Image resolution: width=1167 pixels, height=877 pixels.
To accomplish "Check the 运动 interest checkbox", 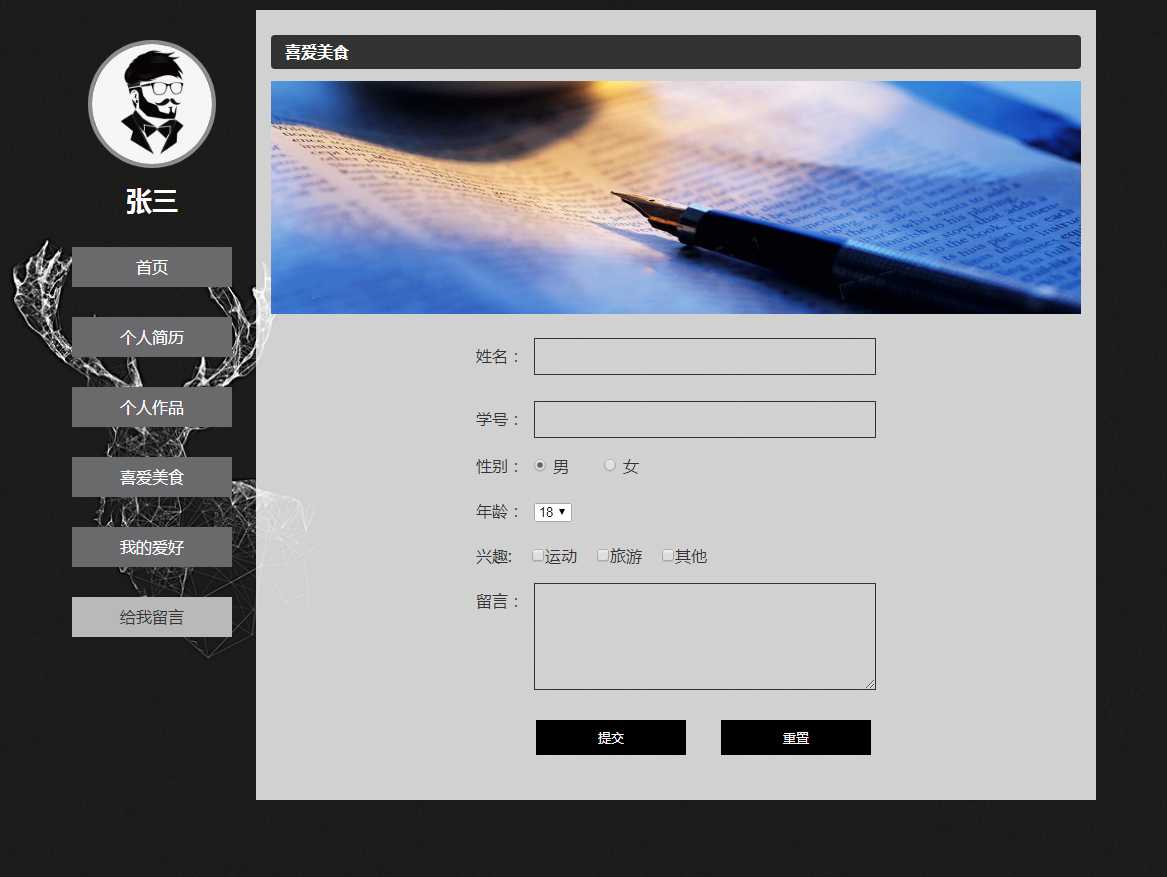I will (538, 555).
